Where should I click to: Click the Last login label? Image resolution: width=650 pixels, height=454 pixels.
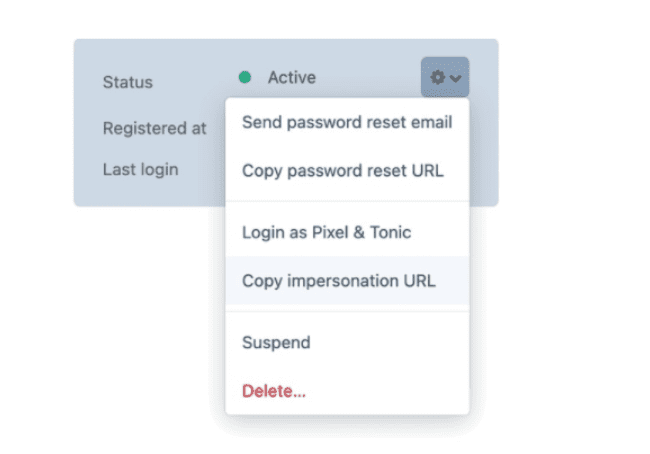coord(140,169)
